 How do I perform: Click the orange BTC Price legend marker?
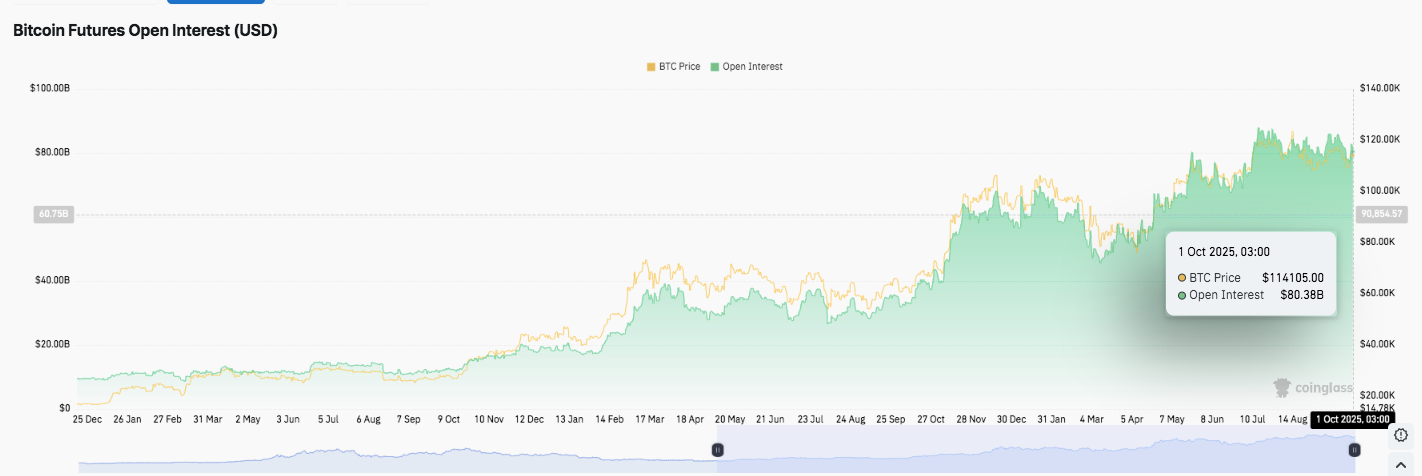651,67
